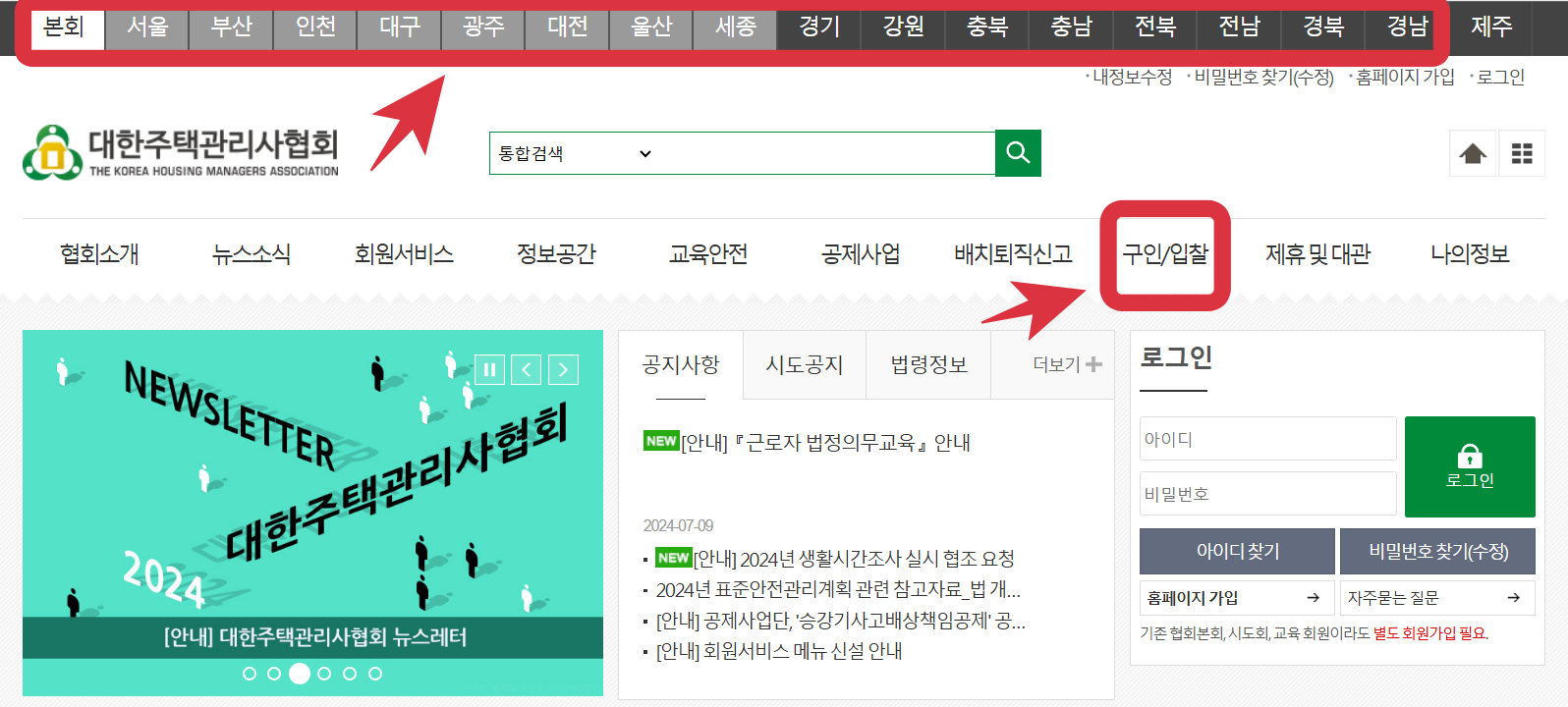Open the 회원서비스 menu
Viewport: 1568px width, 707px height.
coord(404,254)
